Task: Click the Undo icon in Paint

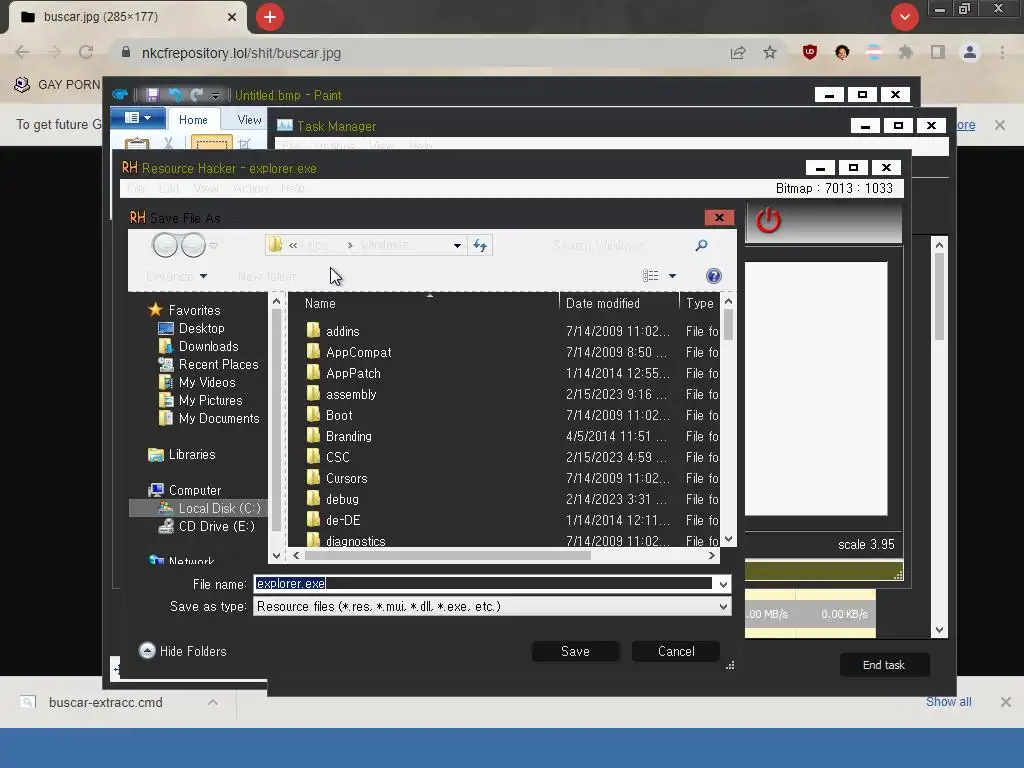Action: point(175,95)
